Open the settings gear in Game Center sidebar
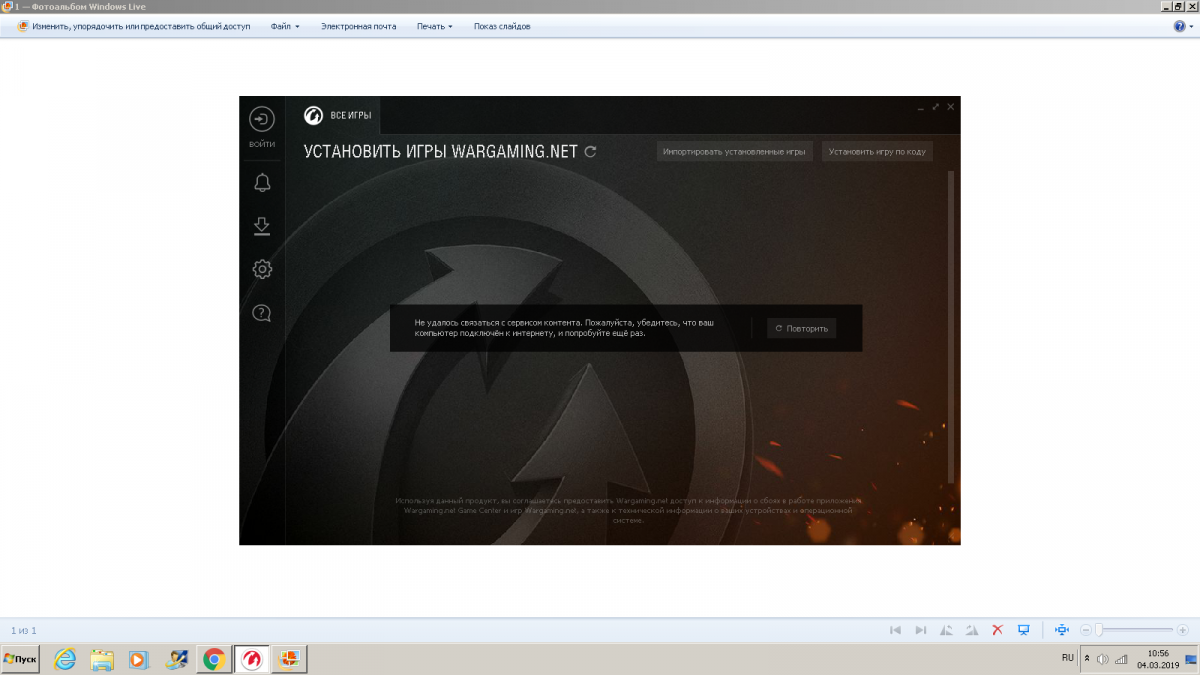The height and width of the screenshot is (675, 1200). pyautogui.click(x=262, y=269)
